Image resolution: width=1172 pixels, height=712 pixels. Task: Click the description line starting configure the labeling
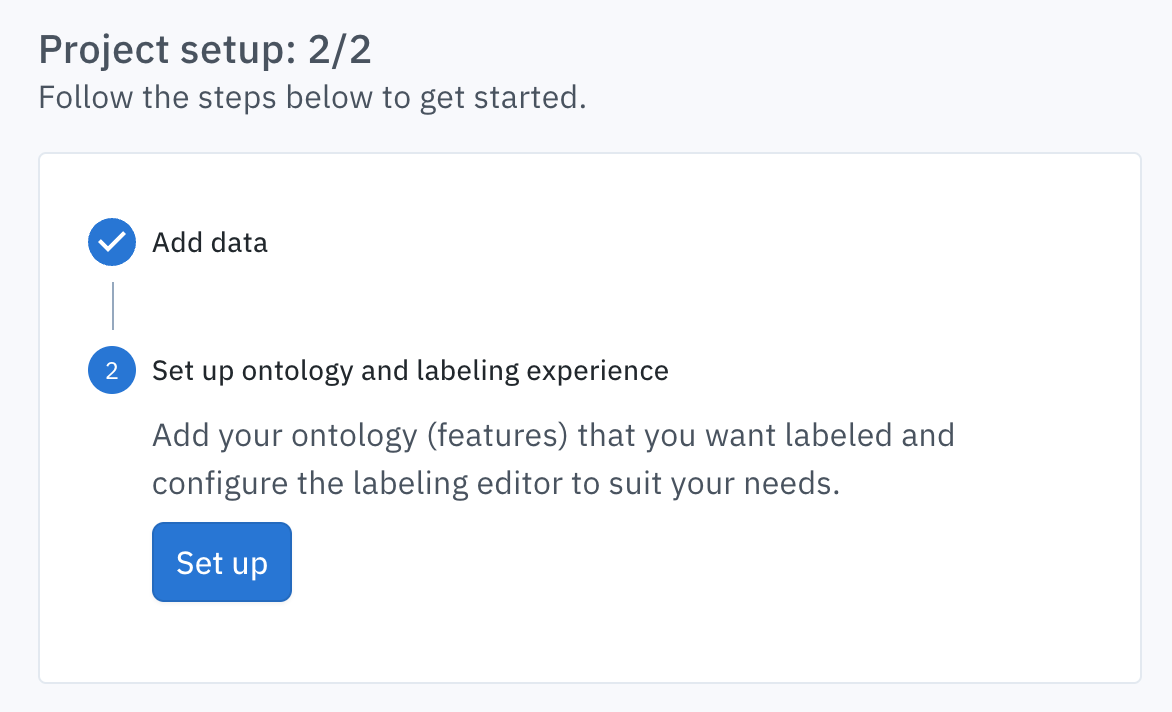[496, 483]
